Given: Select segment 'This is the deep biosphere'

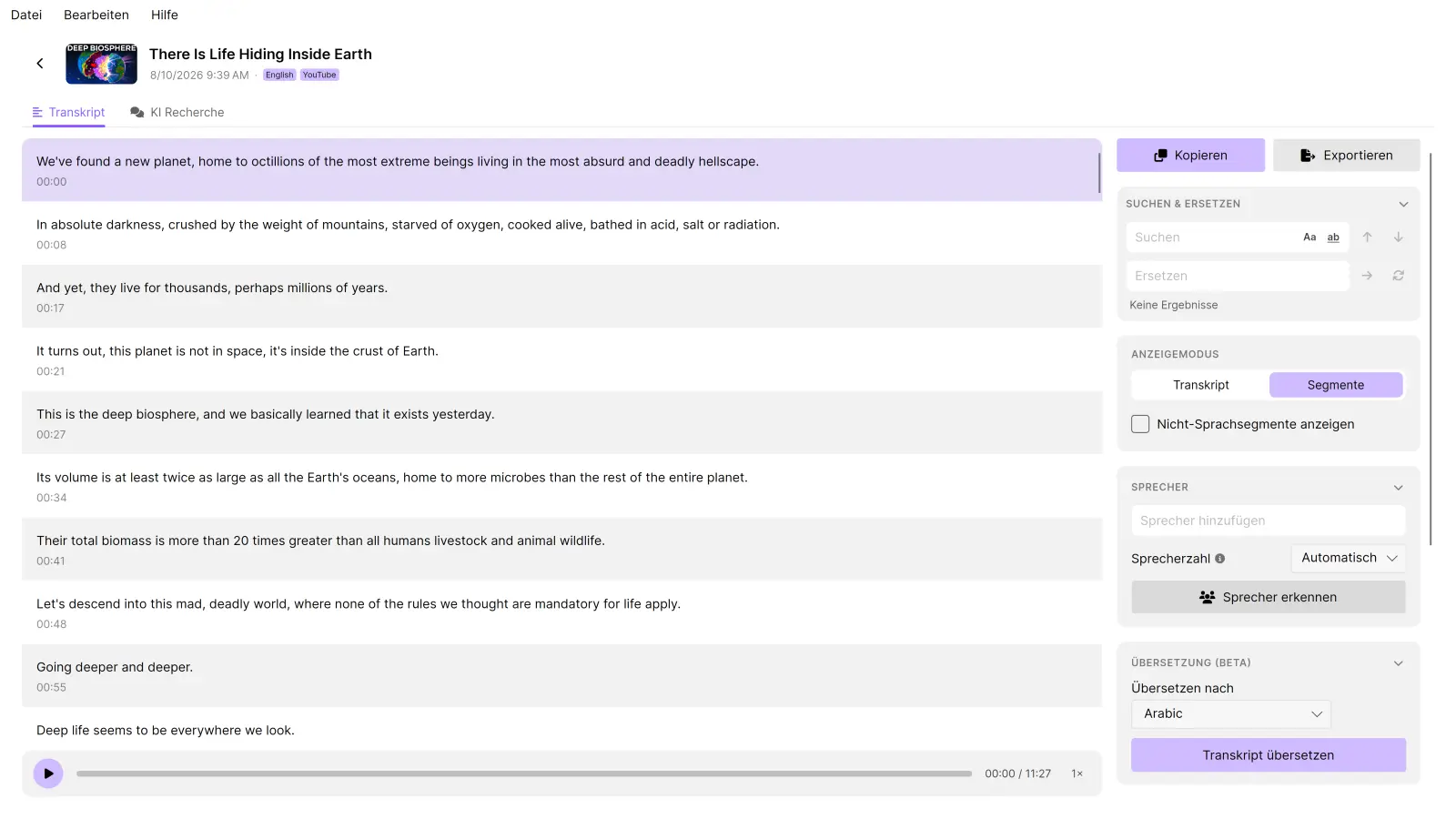Looking at the screenshot, I should tap(561, 423).
